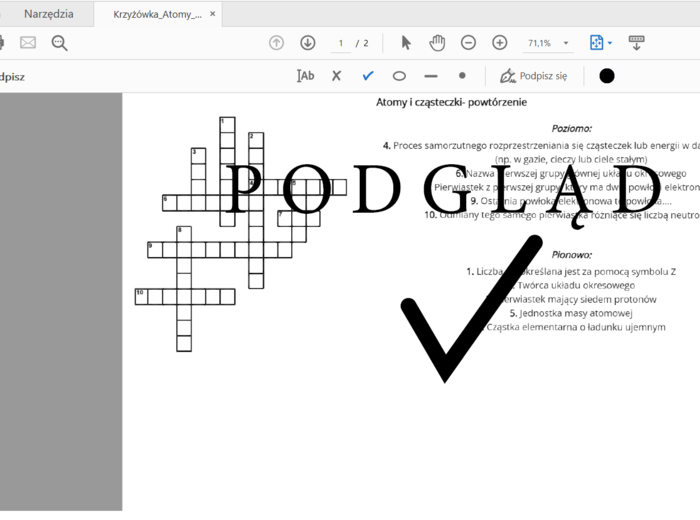Zoom out with the minus icon
The height and width of the screenshot is (520, 700).
pos(468,42)
